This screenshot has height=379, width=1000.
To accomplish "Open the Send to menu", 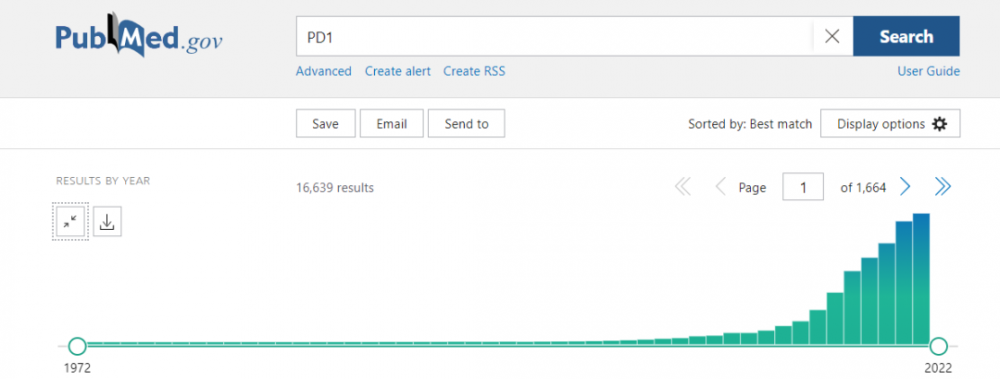I will point(466,124).
